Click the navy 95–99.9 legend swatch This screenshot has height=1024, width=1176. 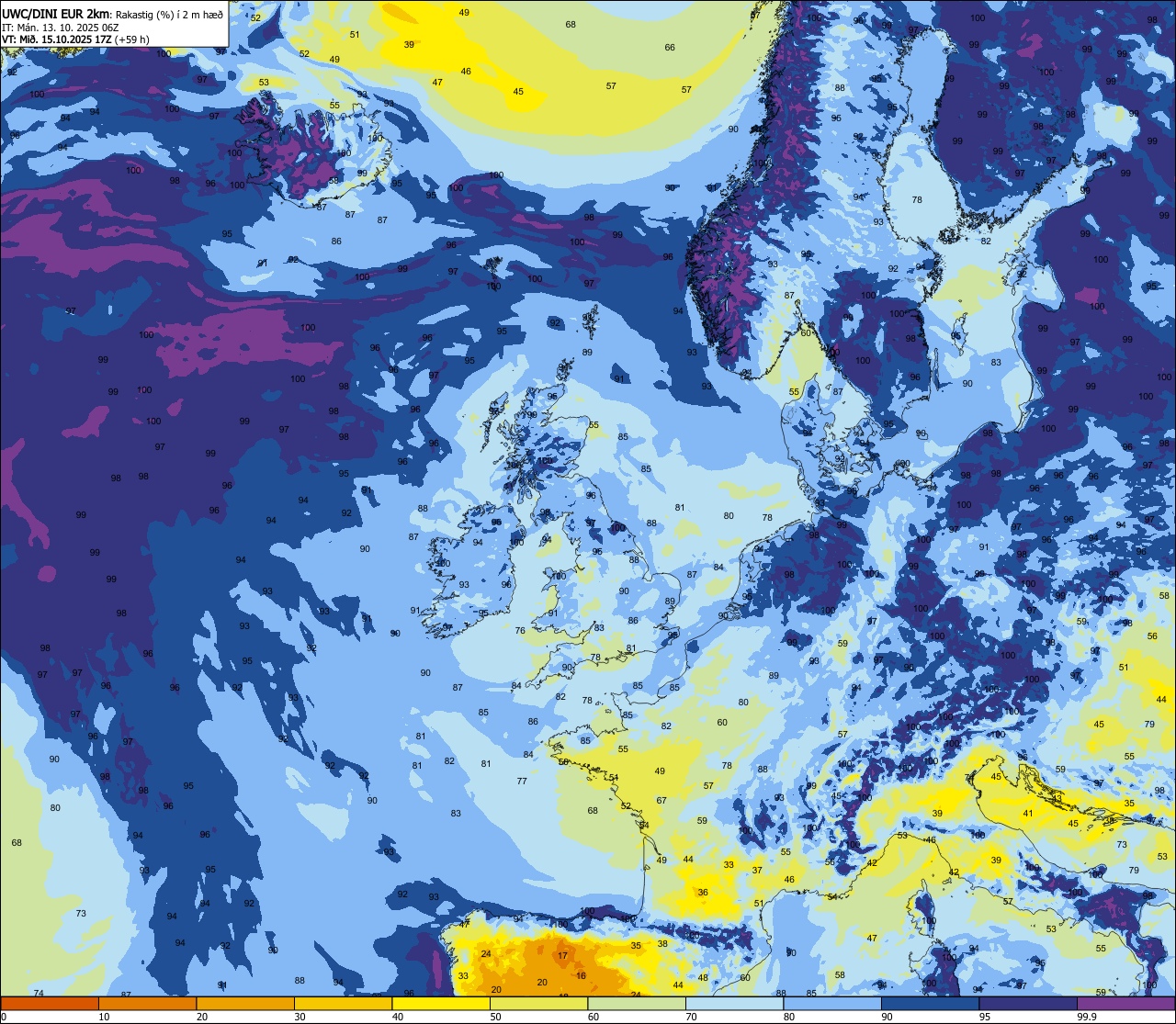[x=1028, y=1003]
